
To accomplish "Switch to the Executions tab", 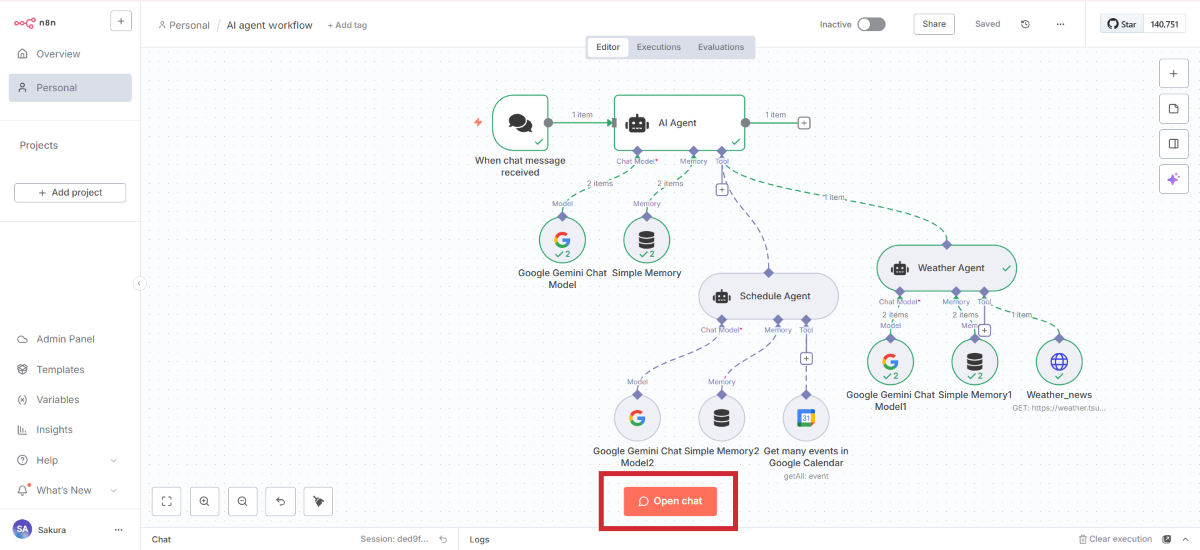I will tap(659, 47).
